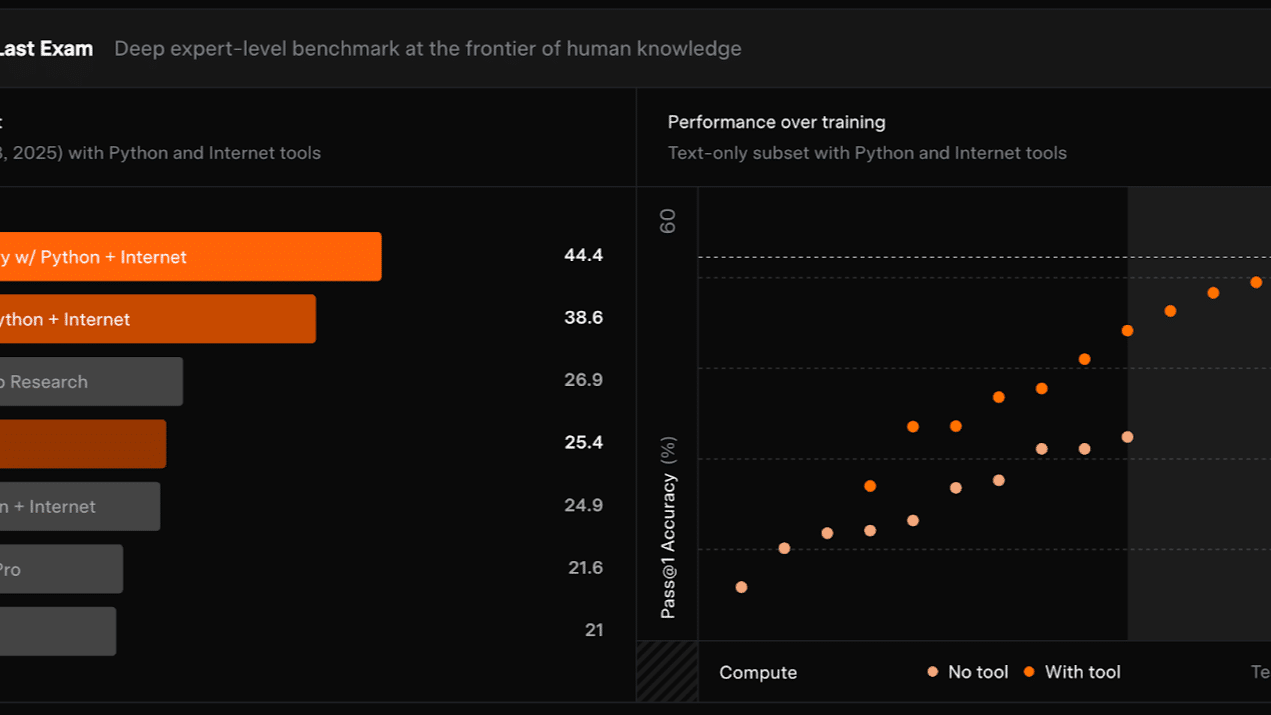The width and height of the screenshot is (1271, 715).
Task: Select the orange bar scoring 38.6
Action: pyautogui.click(x=157, y=319)
